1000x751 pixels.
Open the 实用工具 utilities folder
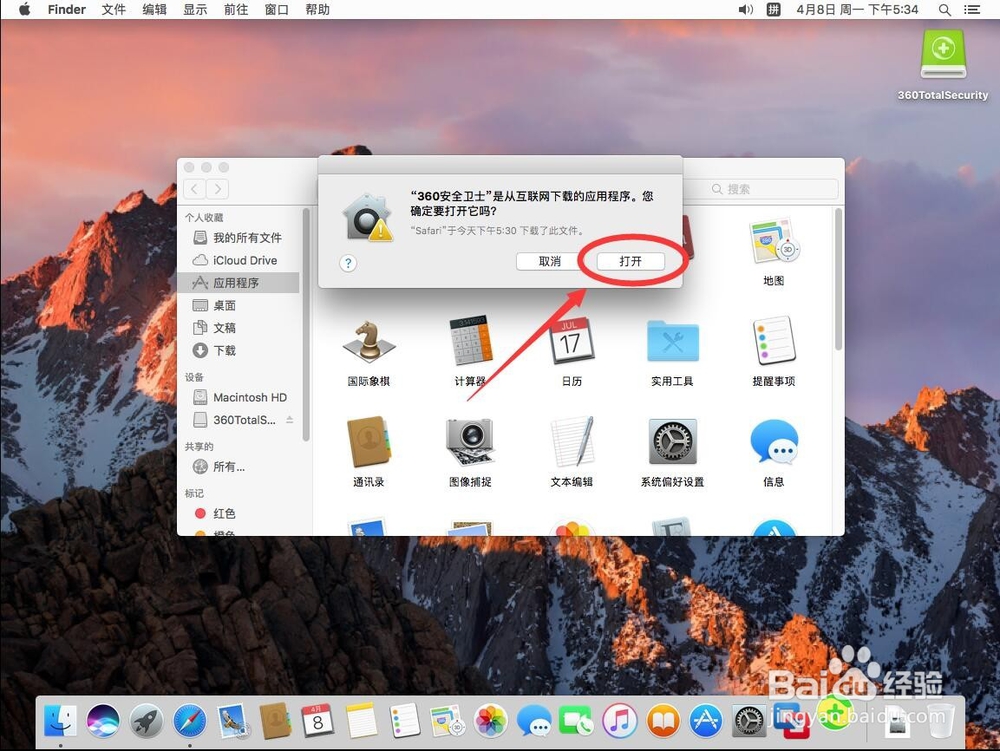(672, 342)
